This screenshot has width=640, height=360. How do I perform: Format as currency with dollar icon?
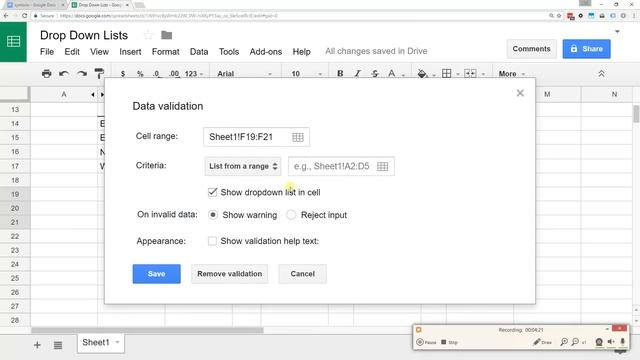click(x=123, y=74)
